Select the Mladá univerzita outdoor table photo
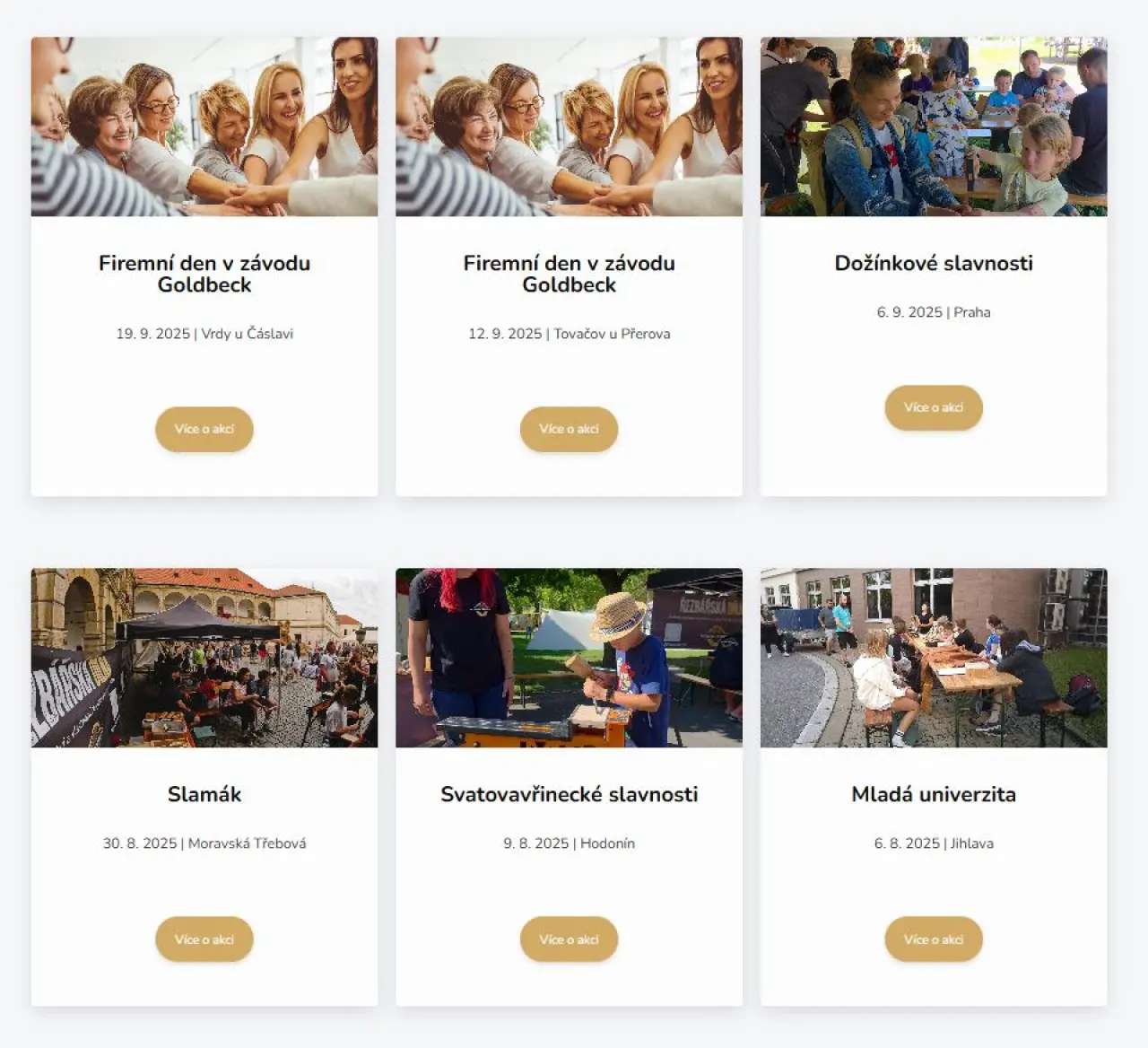Screen dimensions: 1148x1048 934,658
